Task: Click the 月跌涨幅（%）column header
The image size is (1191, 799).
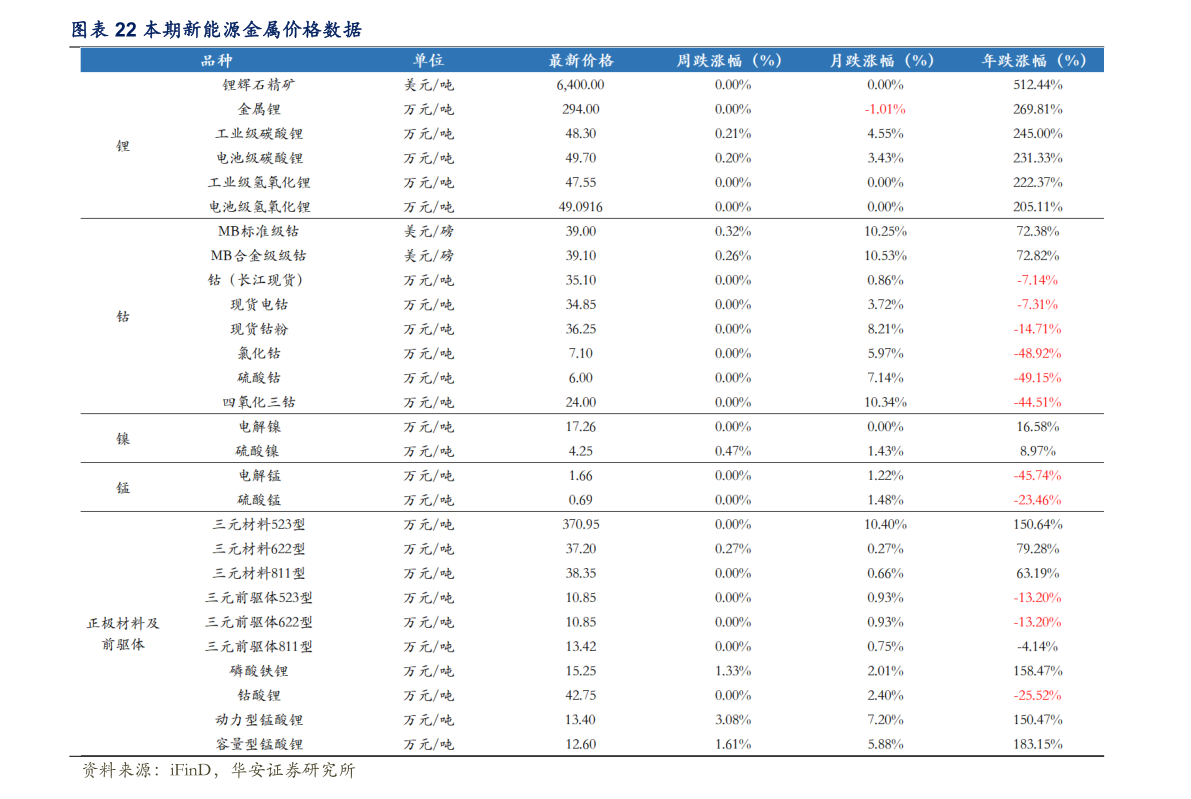Action: click(x=884, y=60)
